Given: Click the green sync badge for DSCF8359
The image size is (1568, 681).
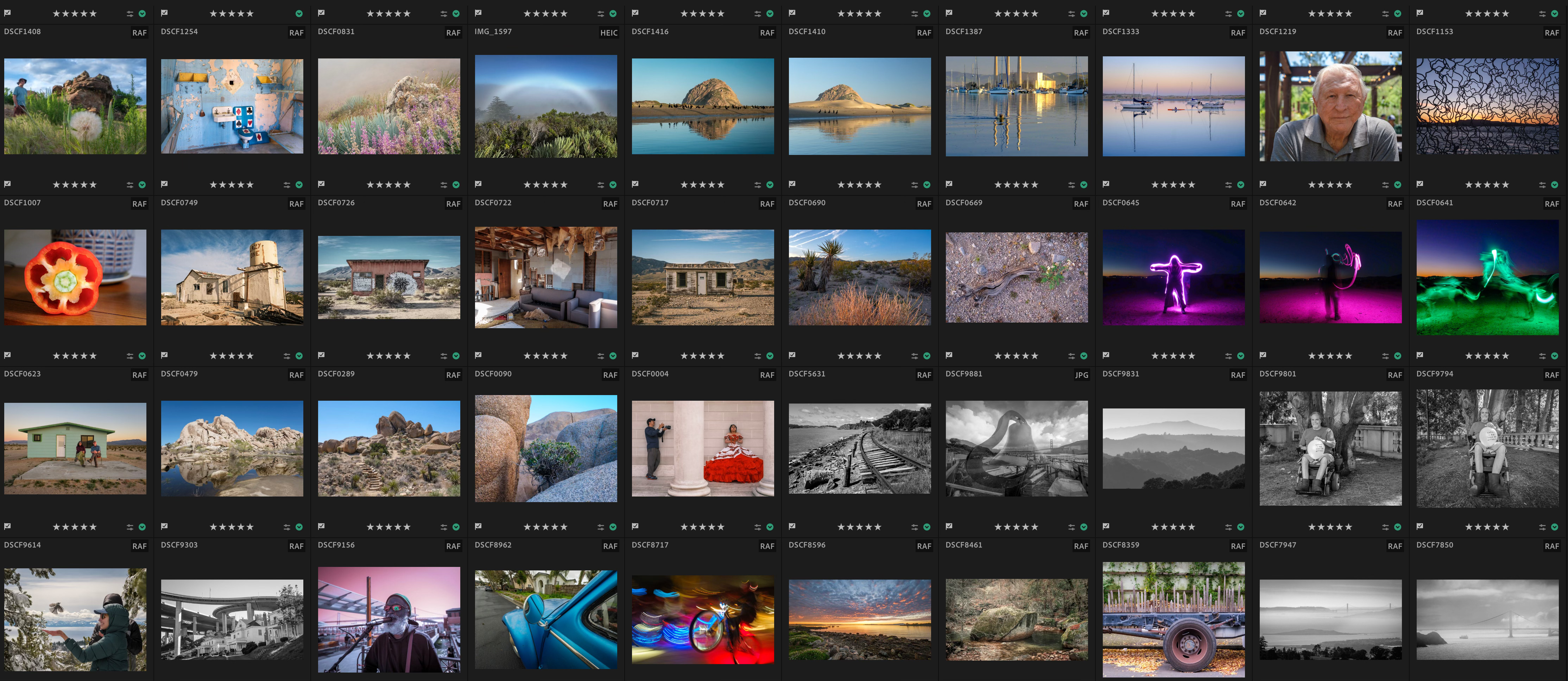Looking at the screenshot, I should point(1240,527).
